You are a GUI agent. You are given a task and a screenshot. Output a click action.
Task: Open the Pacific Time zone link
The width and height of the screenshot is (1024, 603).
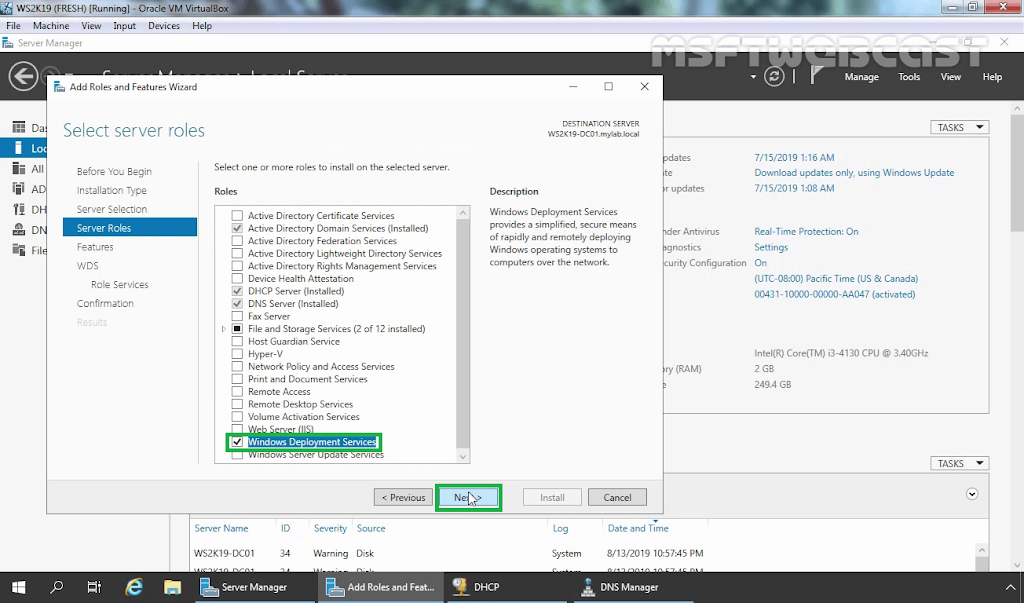(836, 278)
